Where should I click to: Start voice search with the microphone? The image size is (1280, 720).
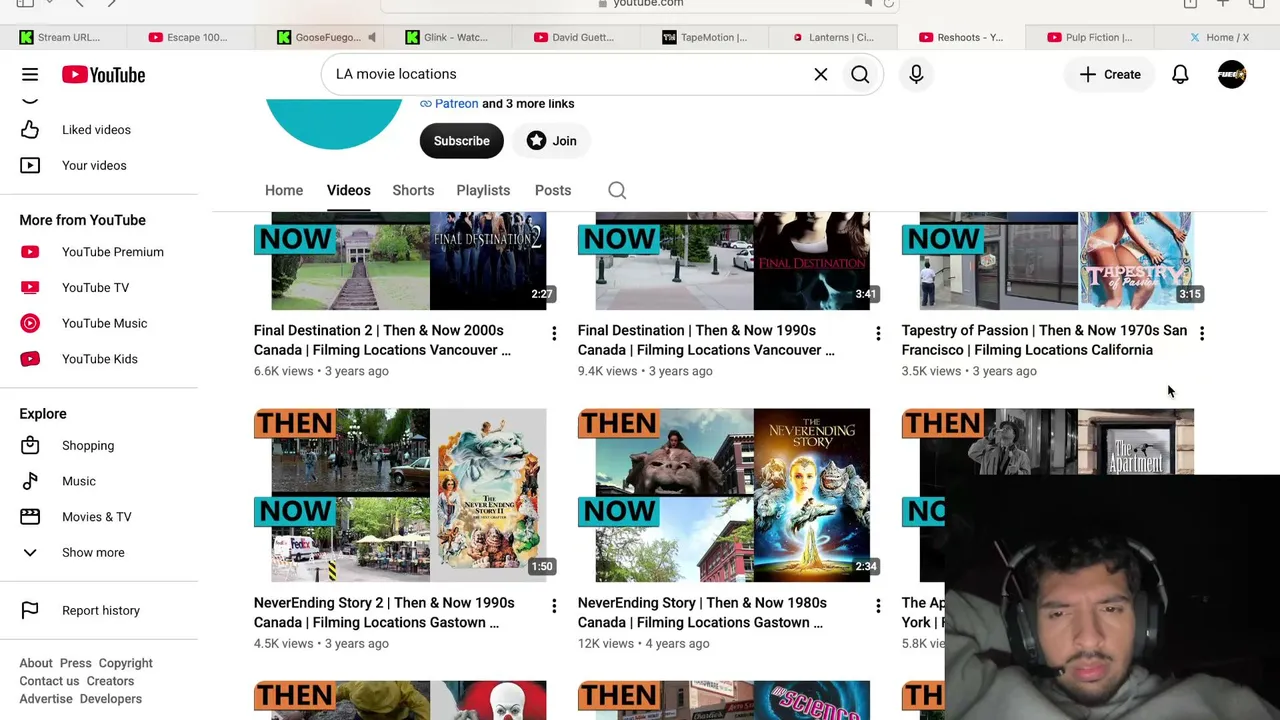[x=916, y=74]
